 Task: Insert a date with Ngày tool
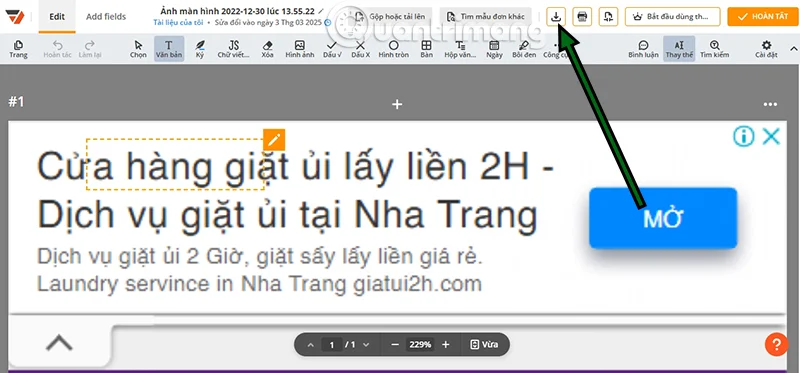[494, 49]
